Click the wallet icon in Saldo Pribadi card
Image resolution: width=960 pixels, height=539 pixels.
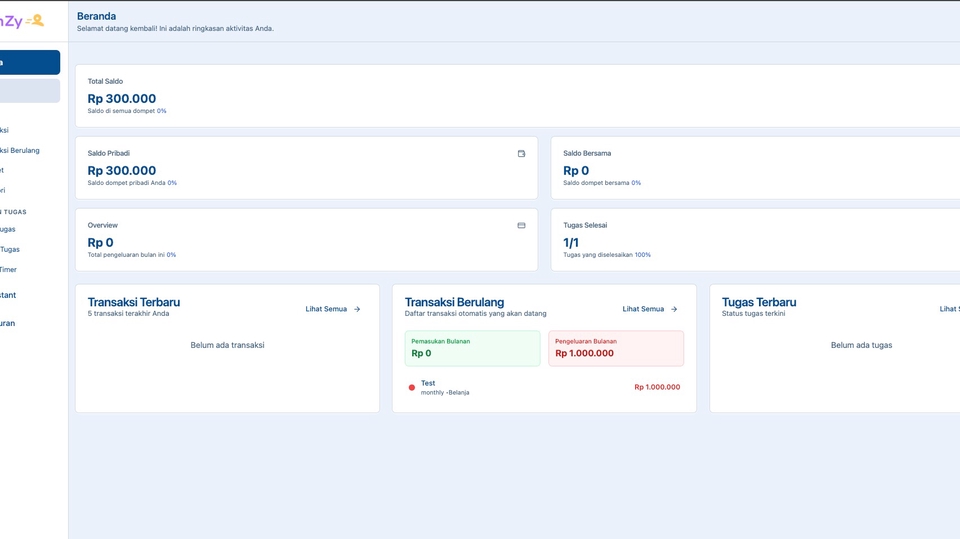(521, 154)
